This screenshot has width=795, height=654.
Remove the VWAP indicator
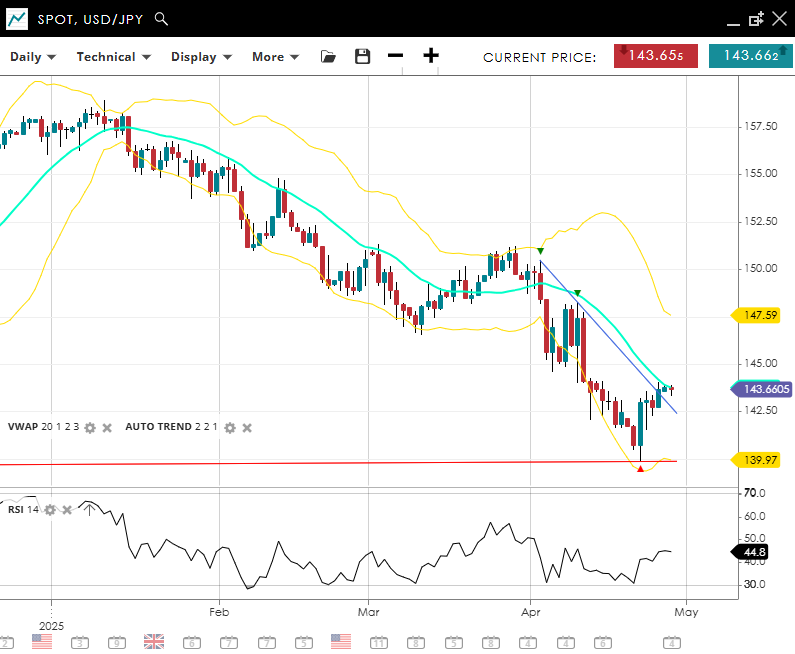pos(107,427)
